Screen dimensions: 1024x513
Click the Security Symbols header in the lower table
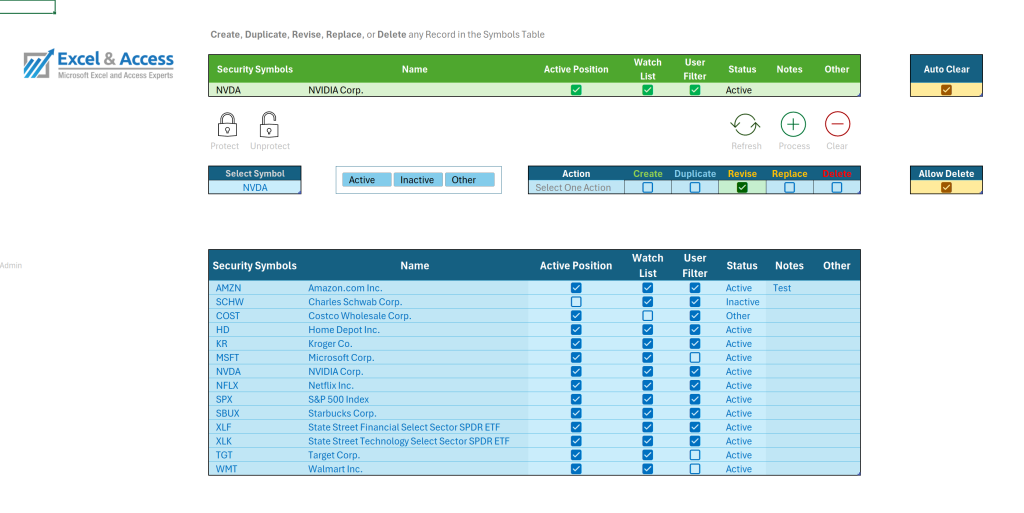pos(255,266)
